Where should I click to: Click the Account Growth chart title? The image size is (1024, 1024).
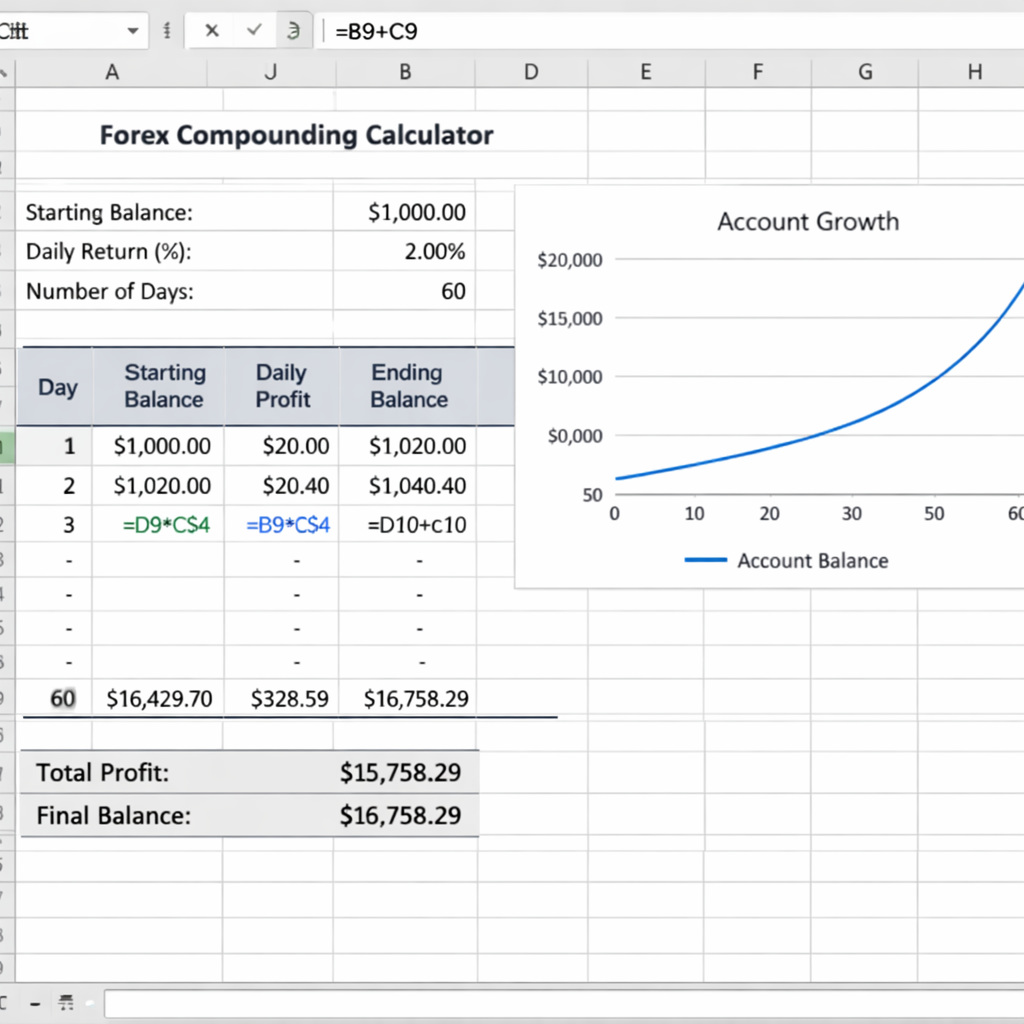[807, 221]
